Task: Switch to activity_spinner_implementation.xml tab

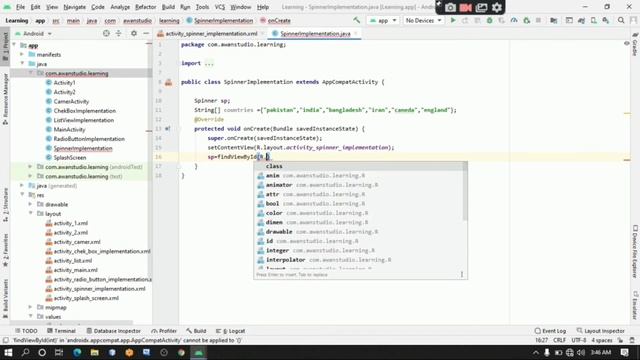Action: pyautogui.click(x=211, y=33)
